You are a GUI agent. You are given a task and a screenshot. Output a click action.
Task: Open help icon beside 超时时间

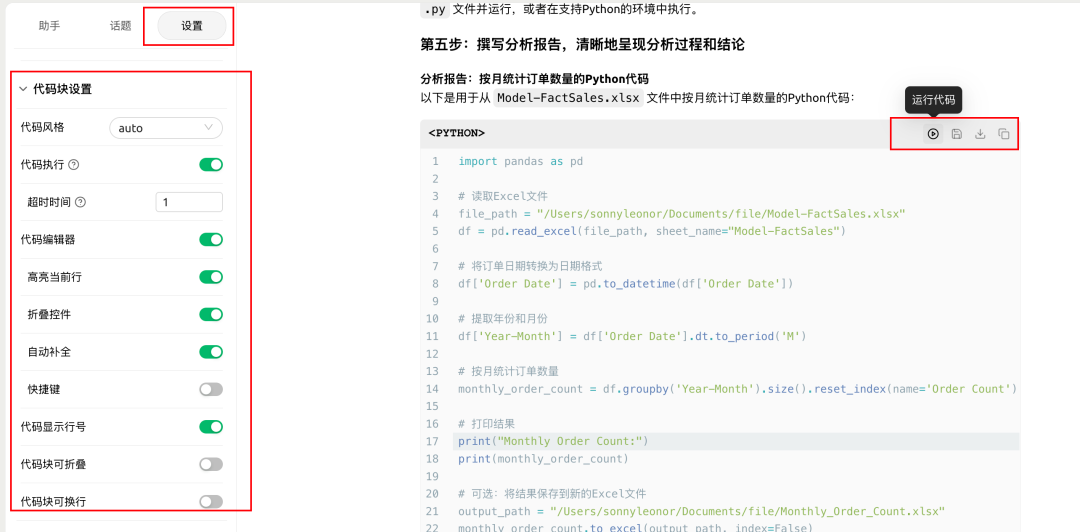point(81,203)
